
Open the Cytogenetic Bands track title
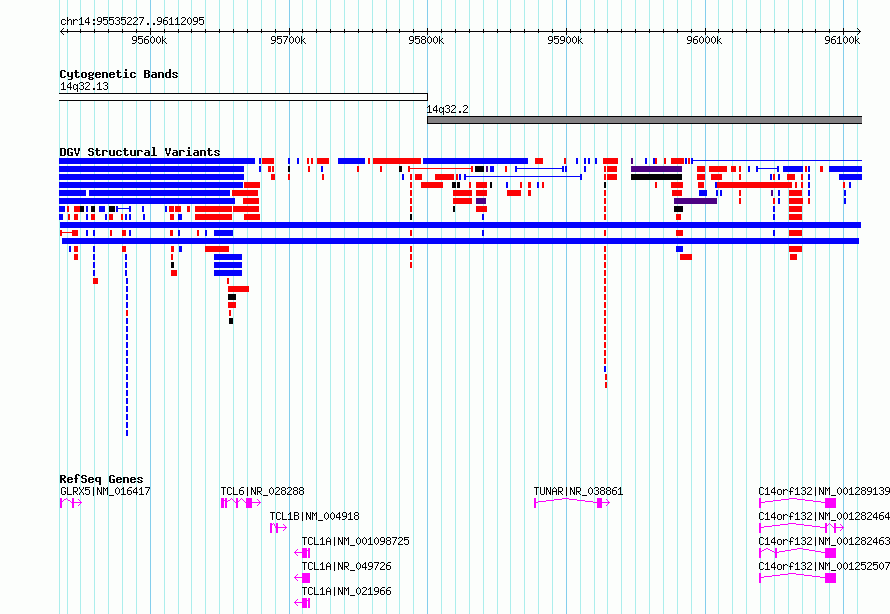tap(119, 74)
